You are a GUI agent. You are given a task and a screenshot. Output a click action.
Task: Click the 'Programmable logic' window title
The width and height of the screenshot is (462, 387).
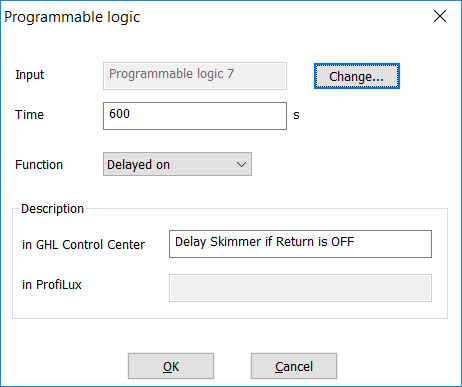tap(72, 17)
